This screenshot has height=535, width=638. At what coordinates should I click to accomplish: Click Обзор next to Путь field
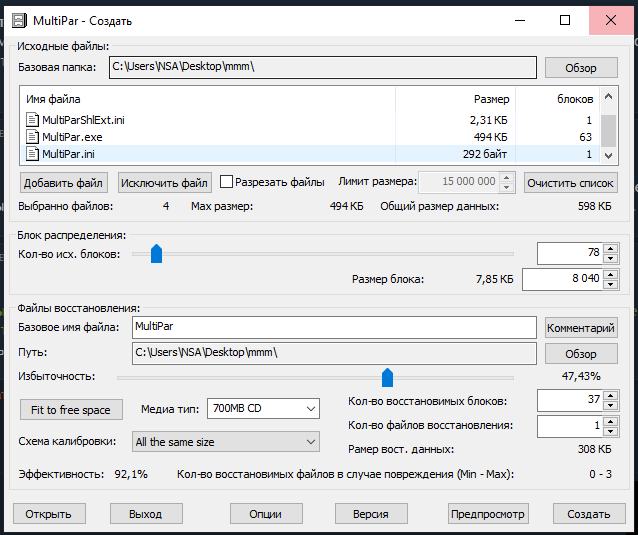(x=581, y=354)
